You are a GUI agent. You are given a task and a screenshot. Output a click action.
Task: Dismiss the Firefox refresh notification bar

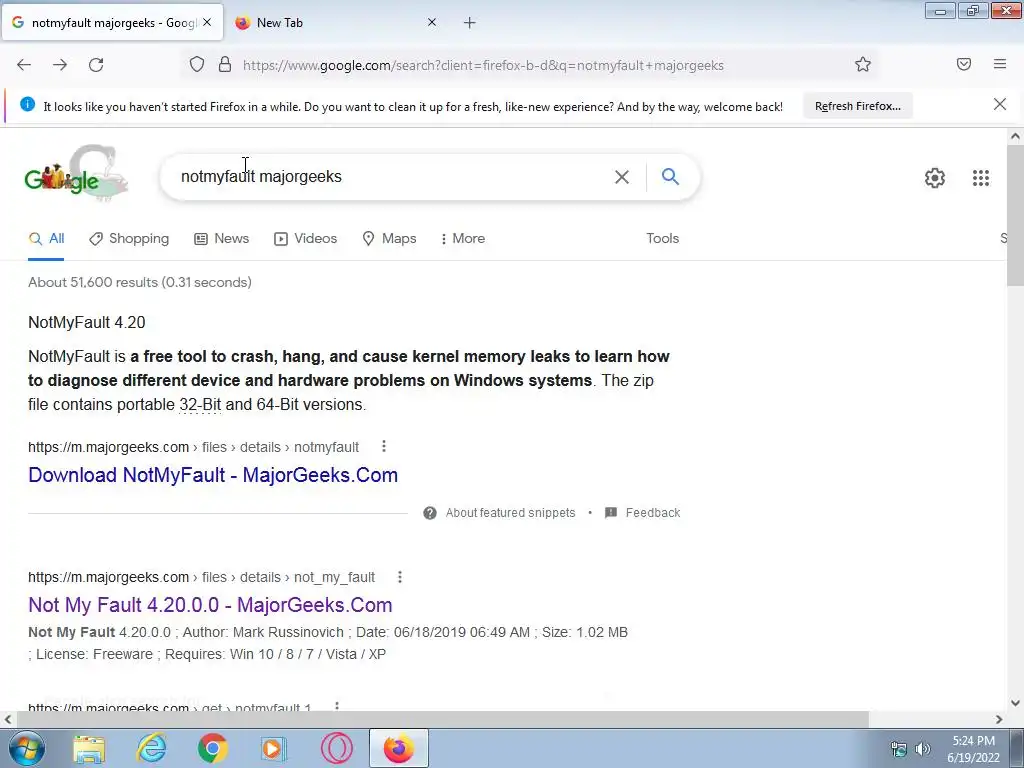[1000, 104]
